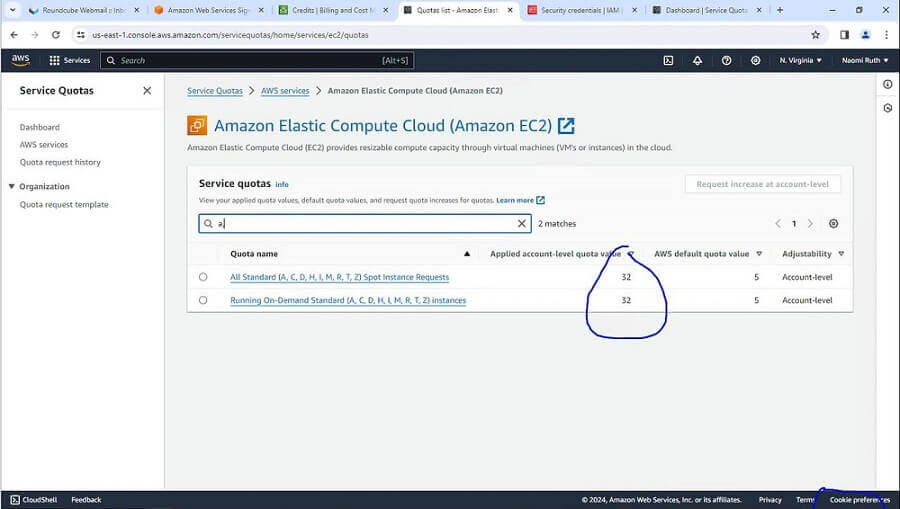Open Dashboard in side navigation
The height and width of the screenshot is (509, 900).
pos(40,127)
